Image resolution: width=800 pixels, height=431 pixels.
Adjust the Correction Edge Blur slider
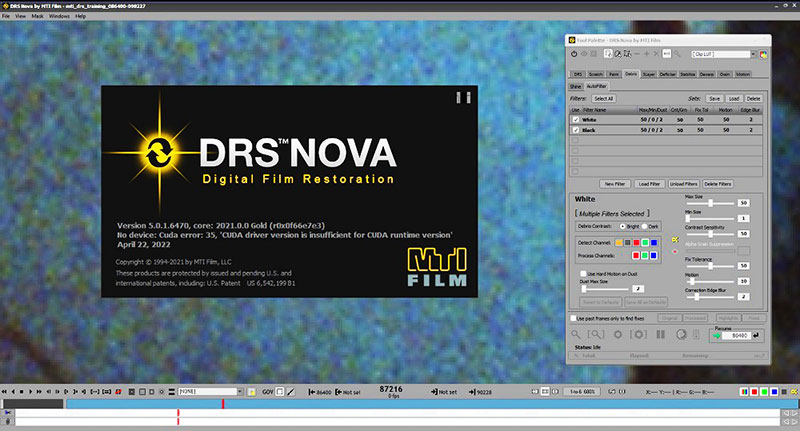(x=710, y=297)
